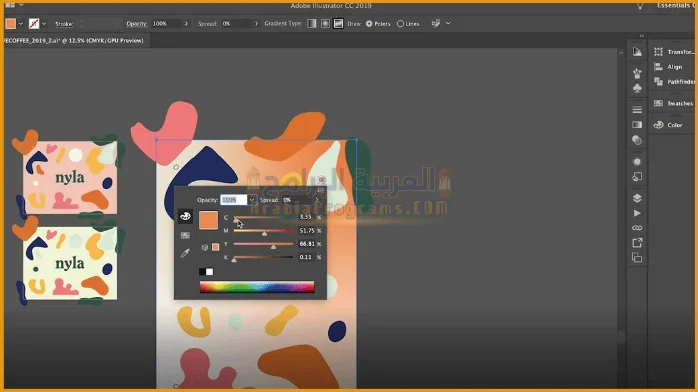Collapse the panel dock double-arrow
698x392 pixels.
[642, 36]
